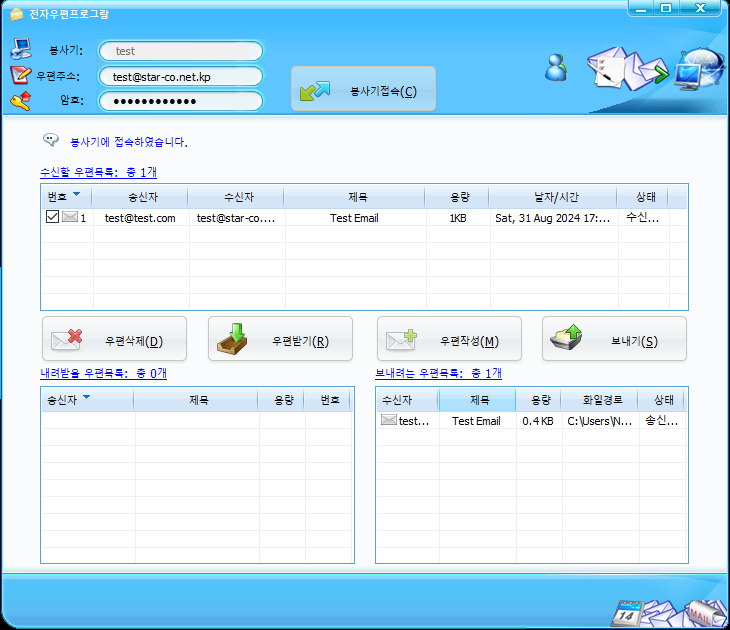Click the 보내기(S) send button
Viewport: 730px width, 630px height.
(x=614, y=341)
